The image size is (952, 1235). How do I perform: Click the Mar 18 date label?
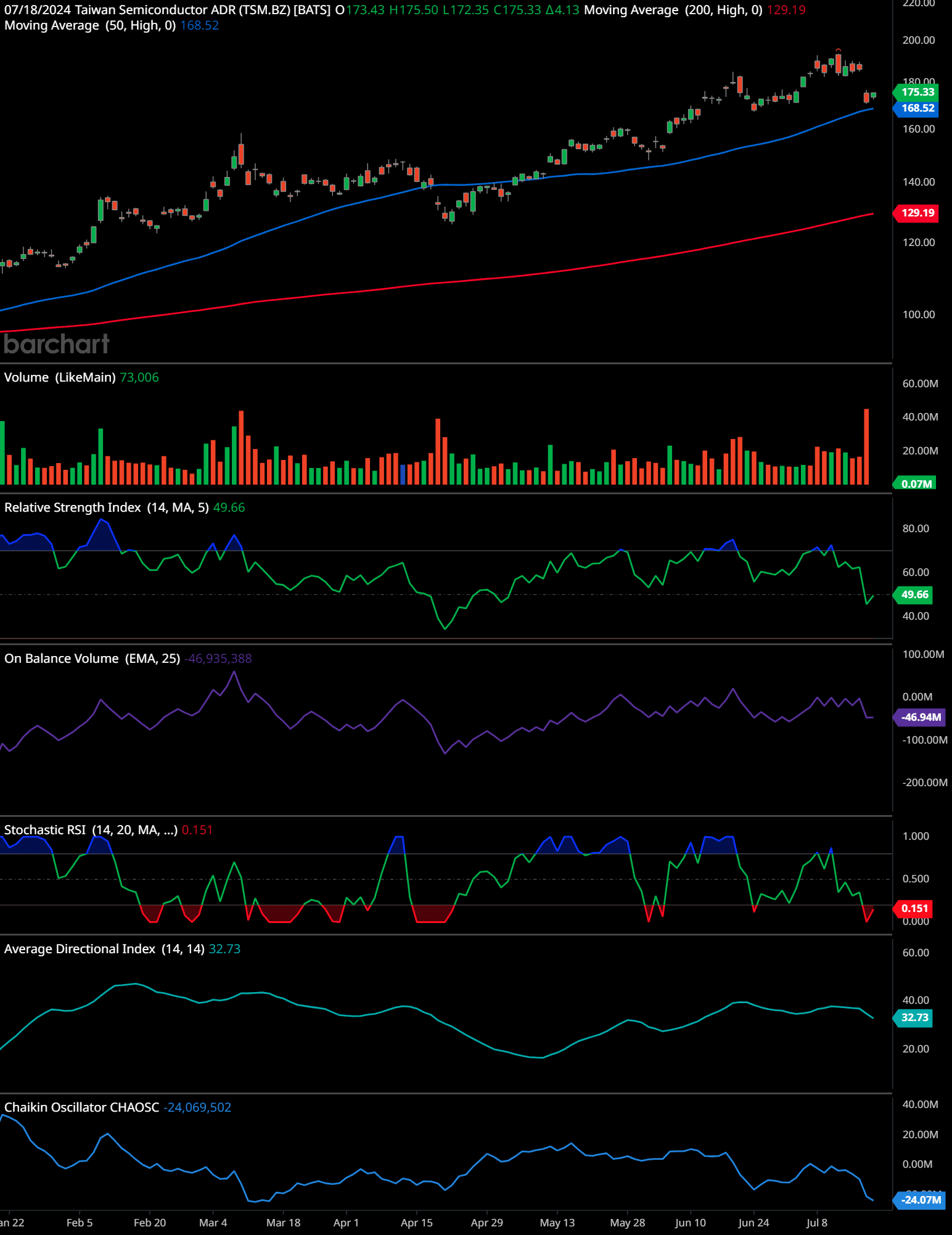pos(284,1223)
